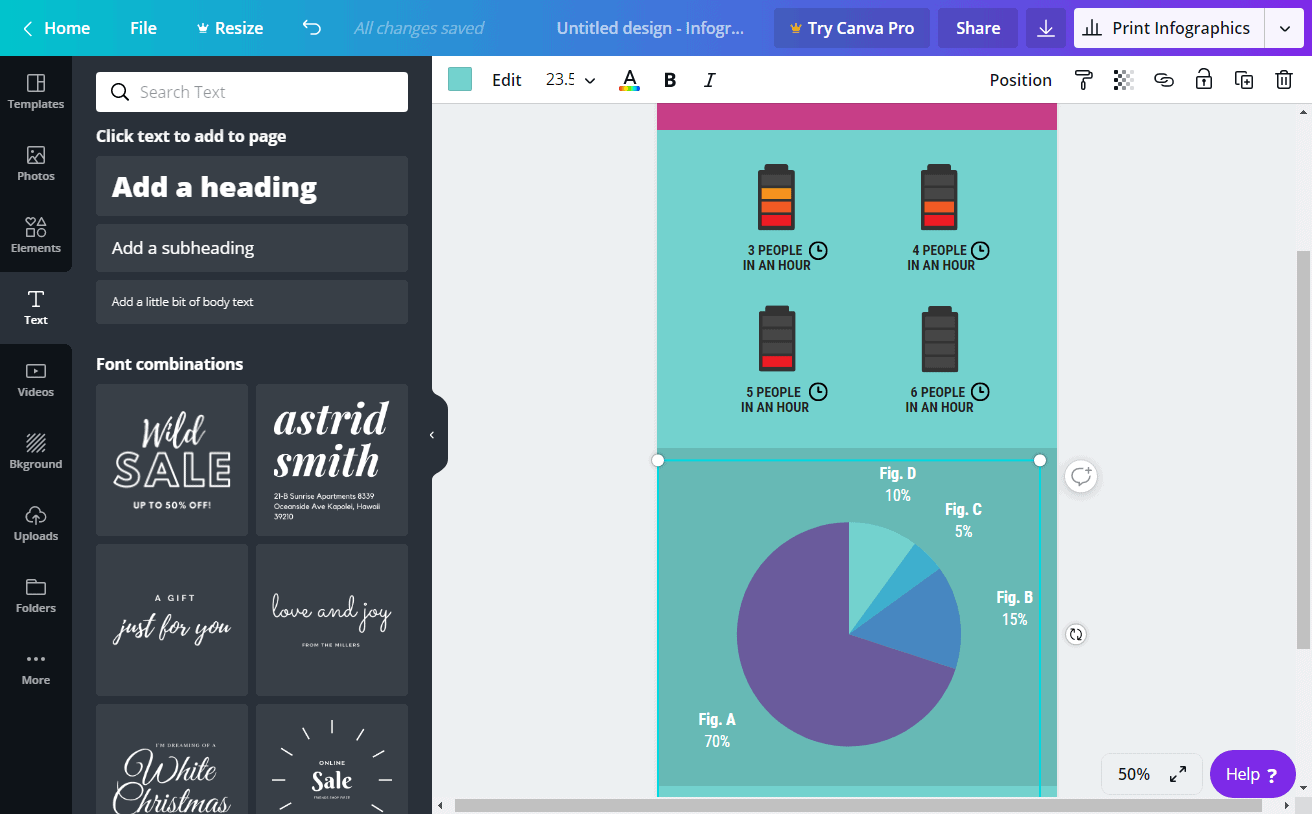
Task: Open the Help button
Action: 1253,774
